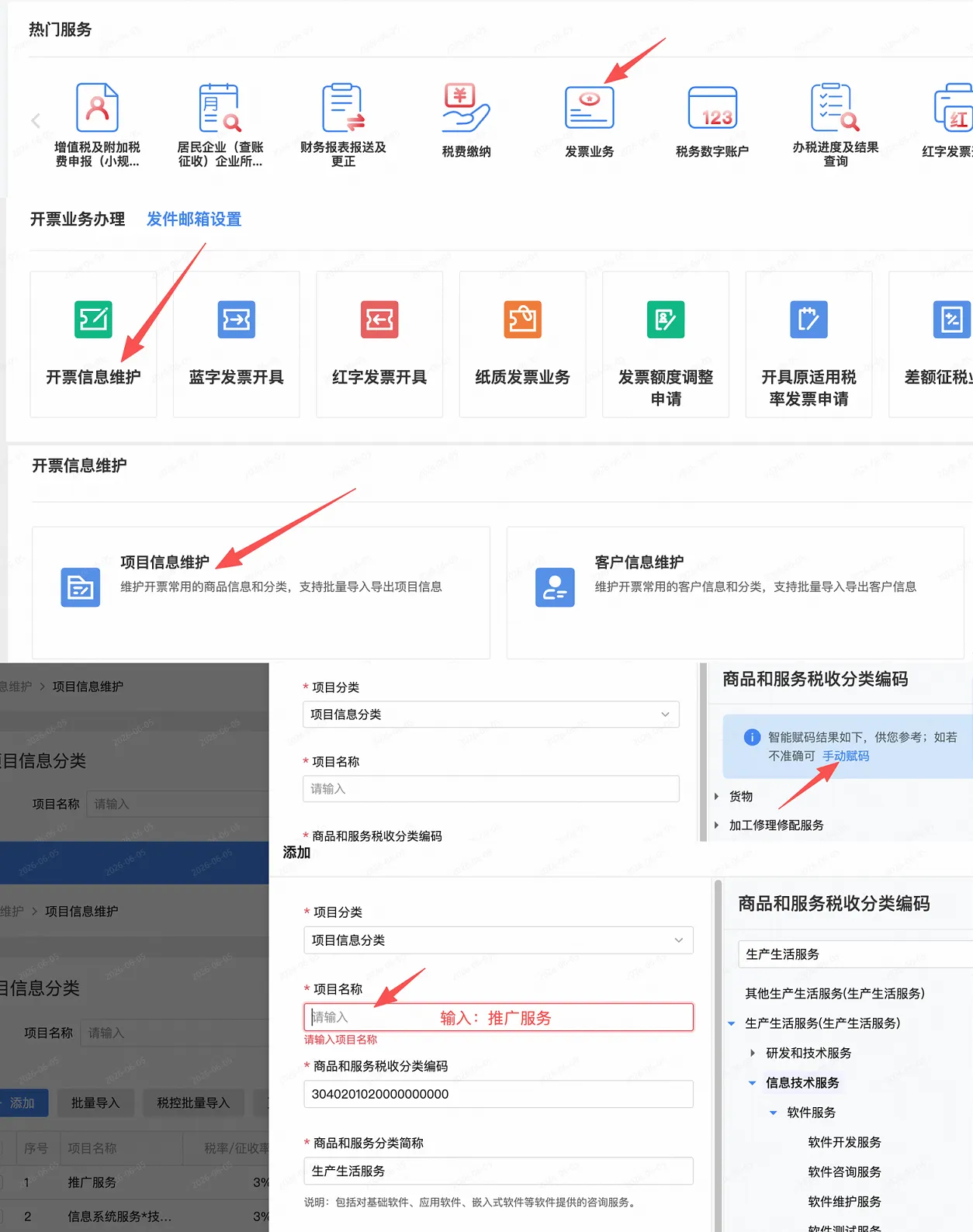Open 差额征税 icon card
The image size is (973, 1232).
point(952,320)
